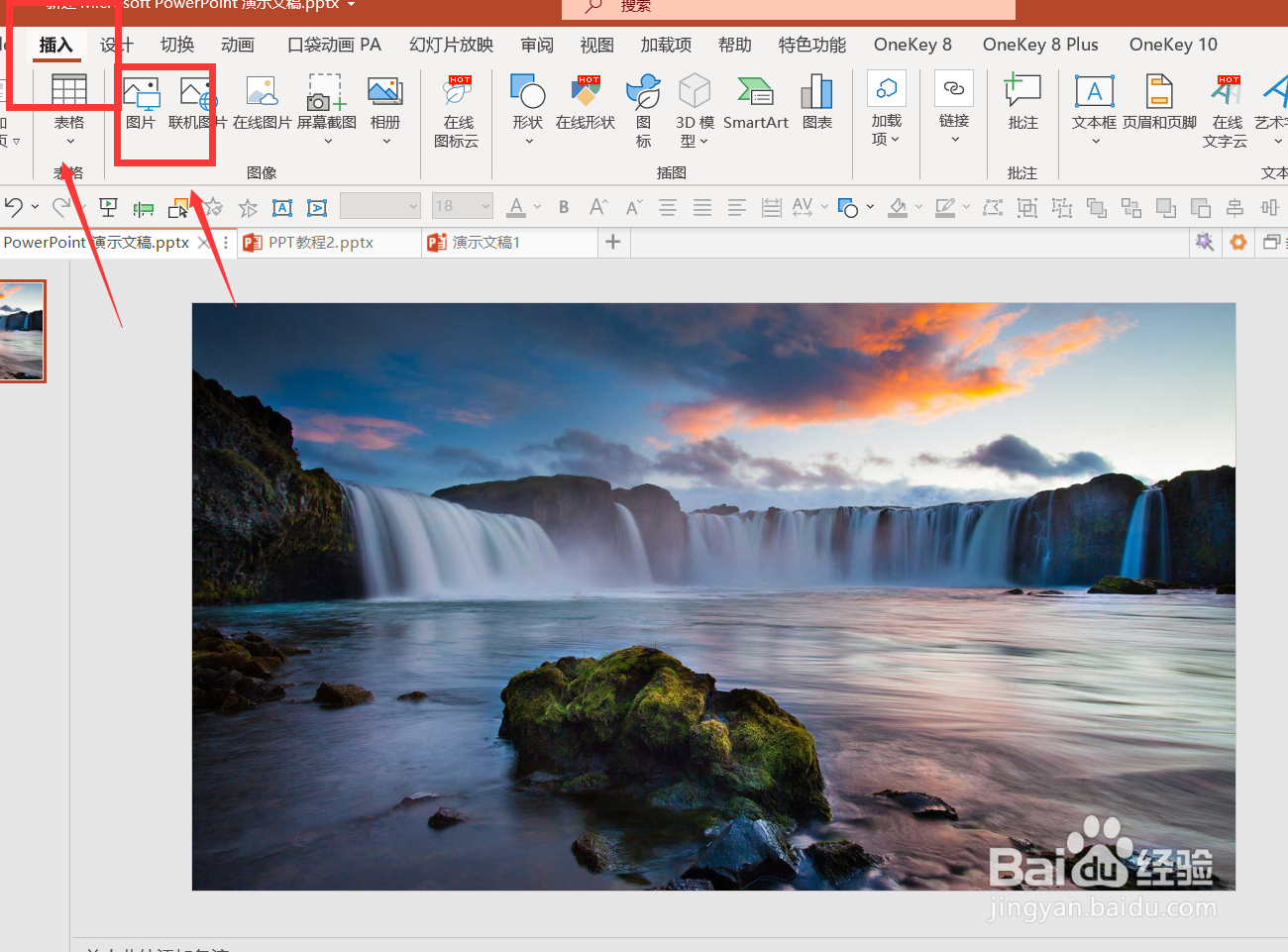Open the 联机图片 online pictures tool
Screen dimensions: 1288x952
click(197, 104)
